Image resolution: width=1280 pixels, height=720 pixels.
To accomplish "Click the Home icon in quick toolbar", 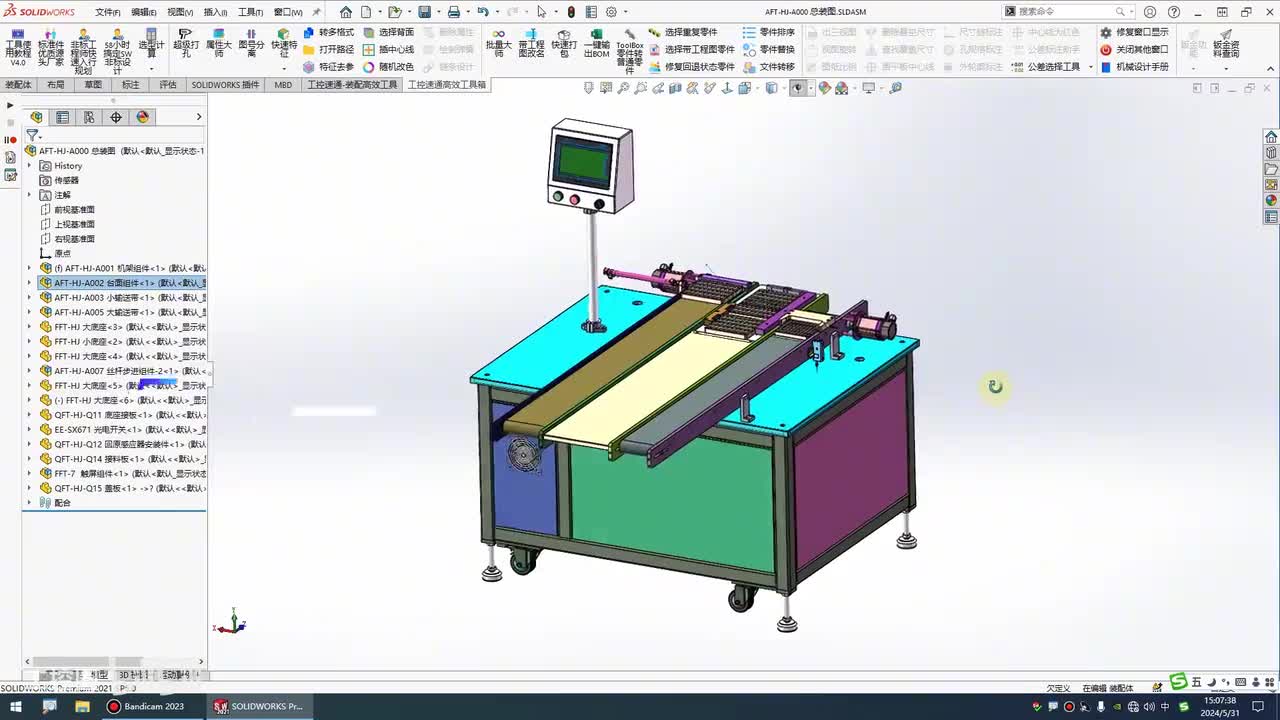I will (345, 12).
